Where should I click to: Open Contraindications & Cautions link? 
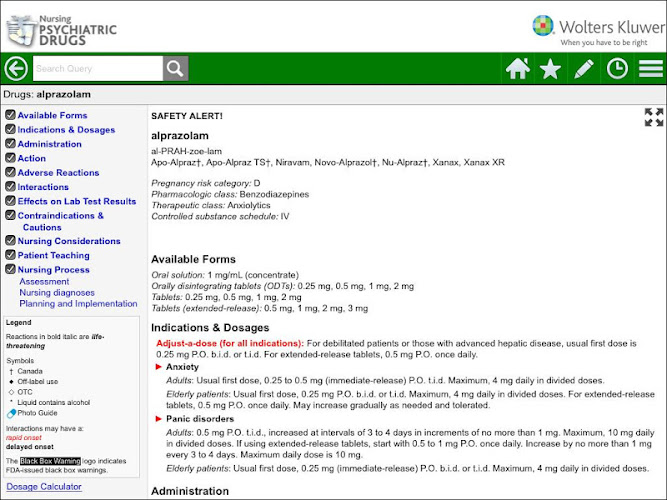[60, 221]
